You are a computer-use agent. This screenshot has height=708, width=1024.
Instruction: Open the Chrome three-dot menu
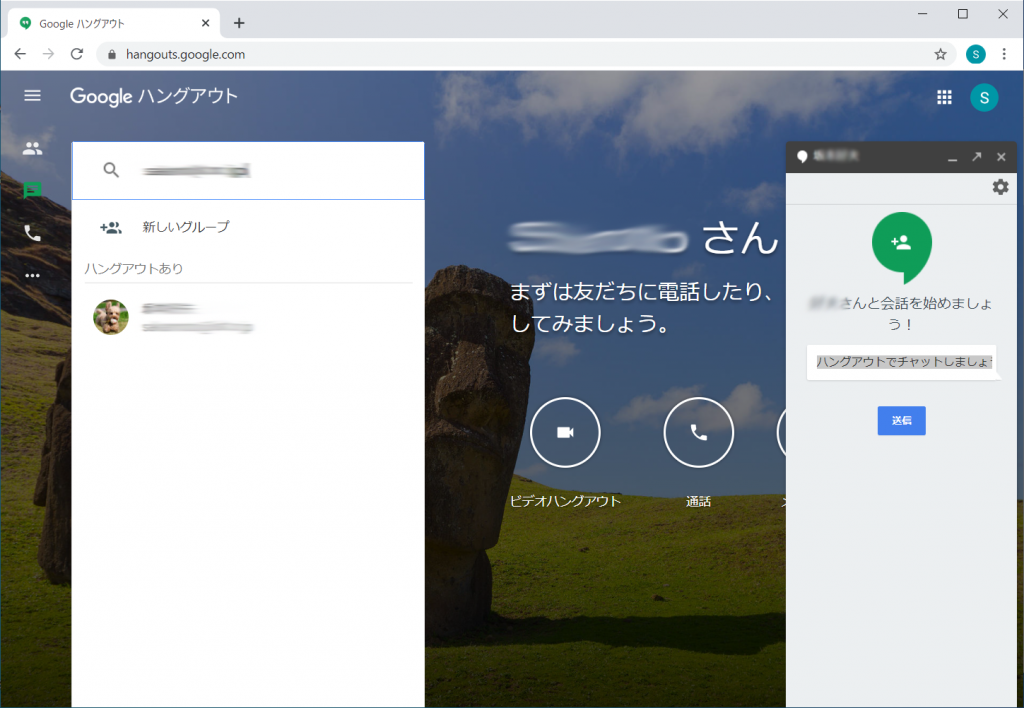[x=1004, y=54]
